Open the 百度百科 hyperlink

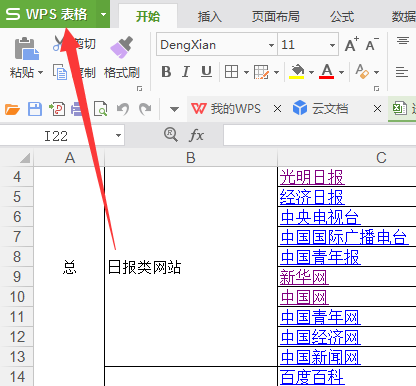point(312,377)
